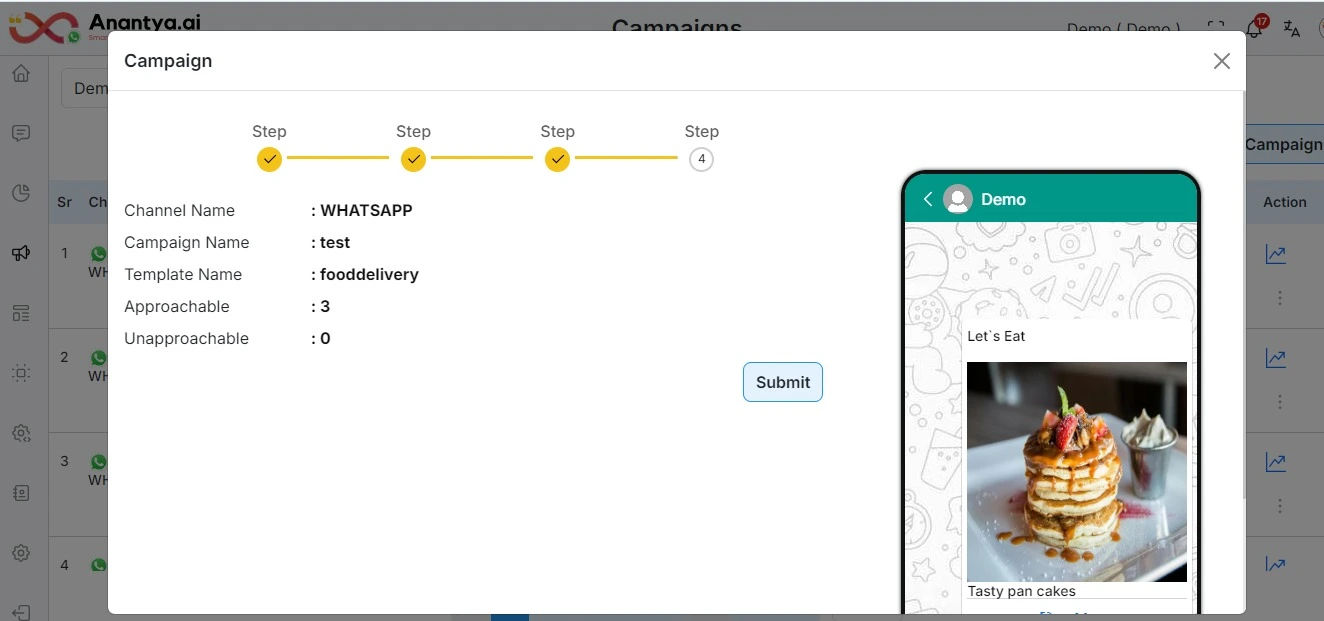Click the Sr column header
1324x621 pixels.
tap(65, 202)
